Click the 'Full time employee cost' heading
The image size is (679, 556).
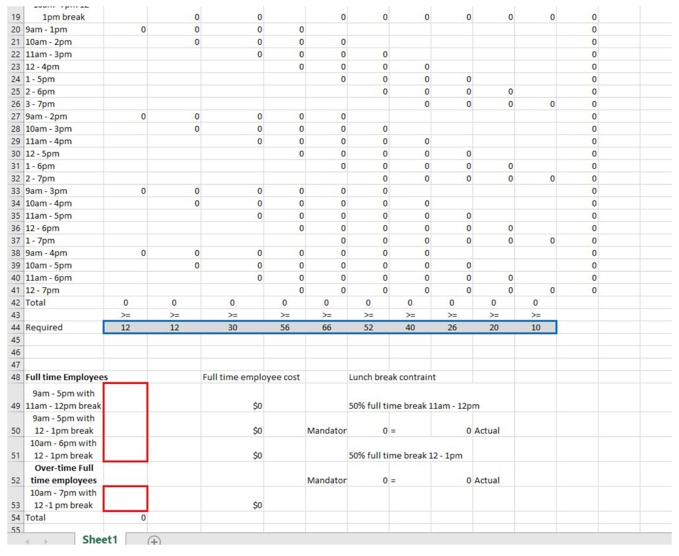tap(251, 377)
